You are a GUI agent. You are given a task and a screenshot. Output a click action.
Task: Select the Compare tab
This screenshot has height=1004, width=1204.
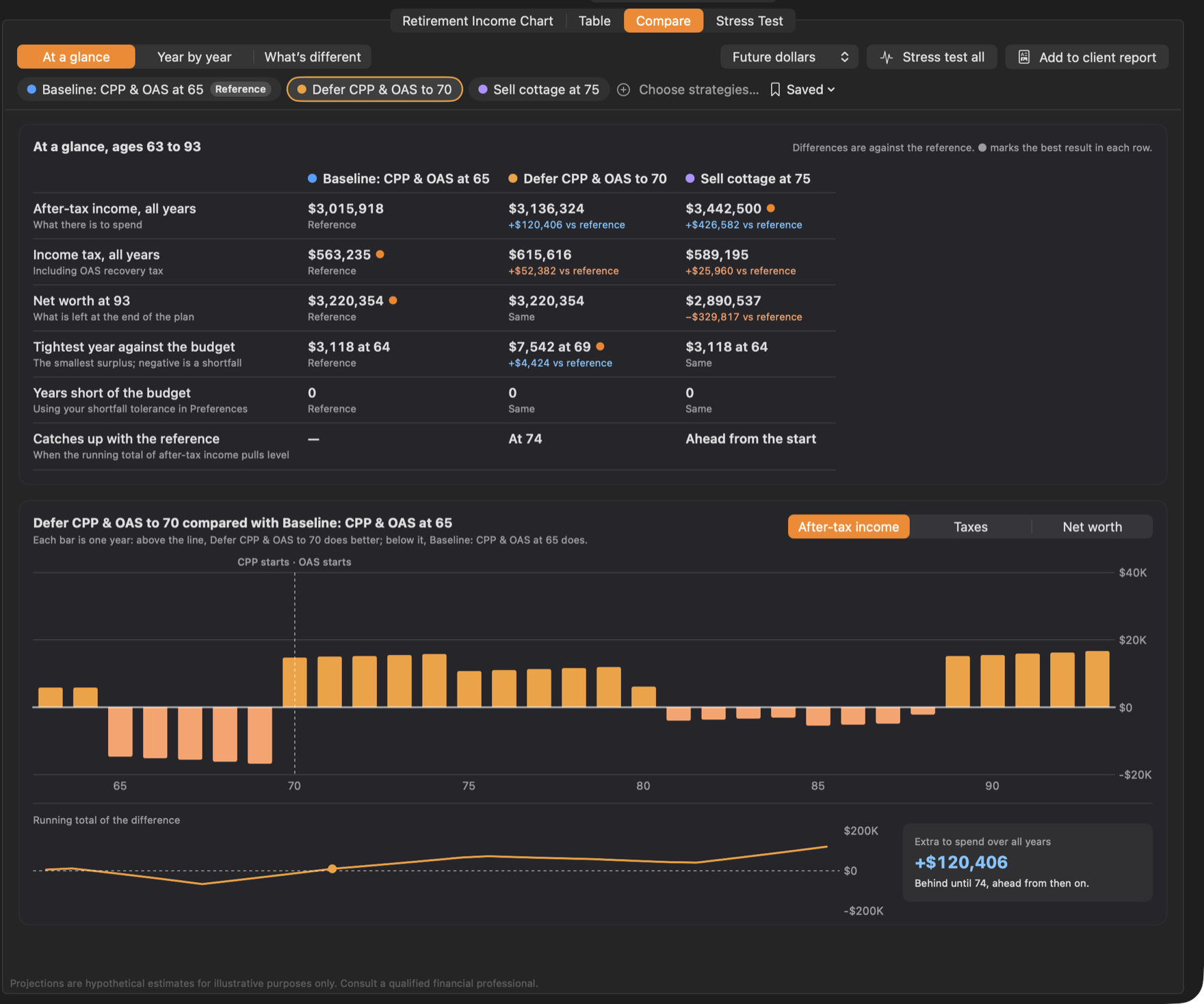pyautogui.click(x=663, y=21)
